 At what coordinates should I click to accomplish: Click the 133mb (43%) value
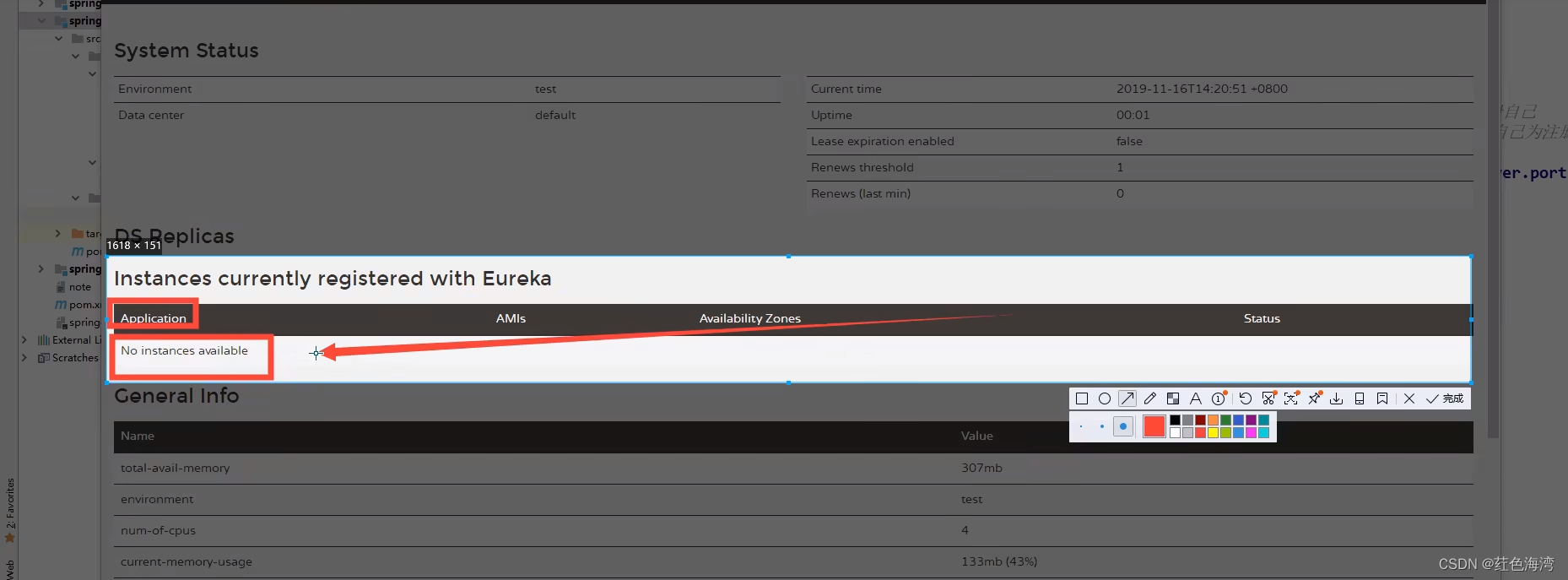pos(999,561)
